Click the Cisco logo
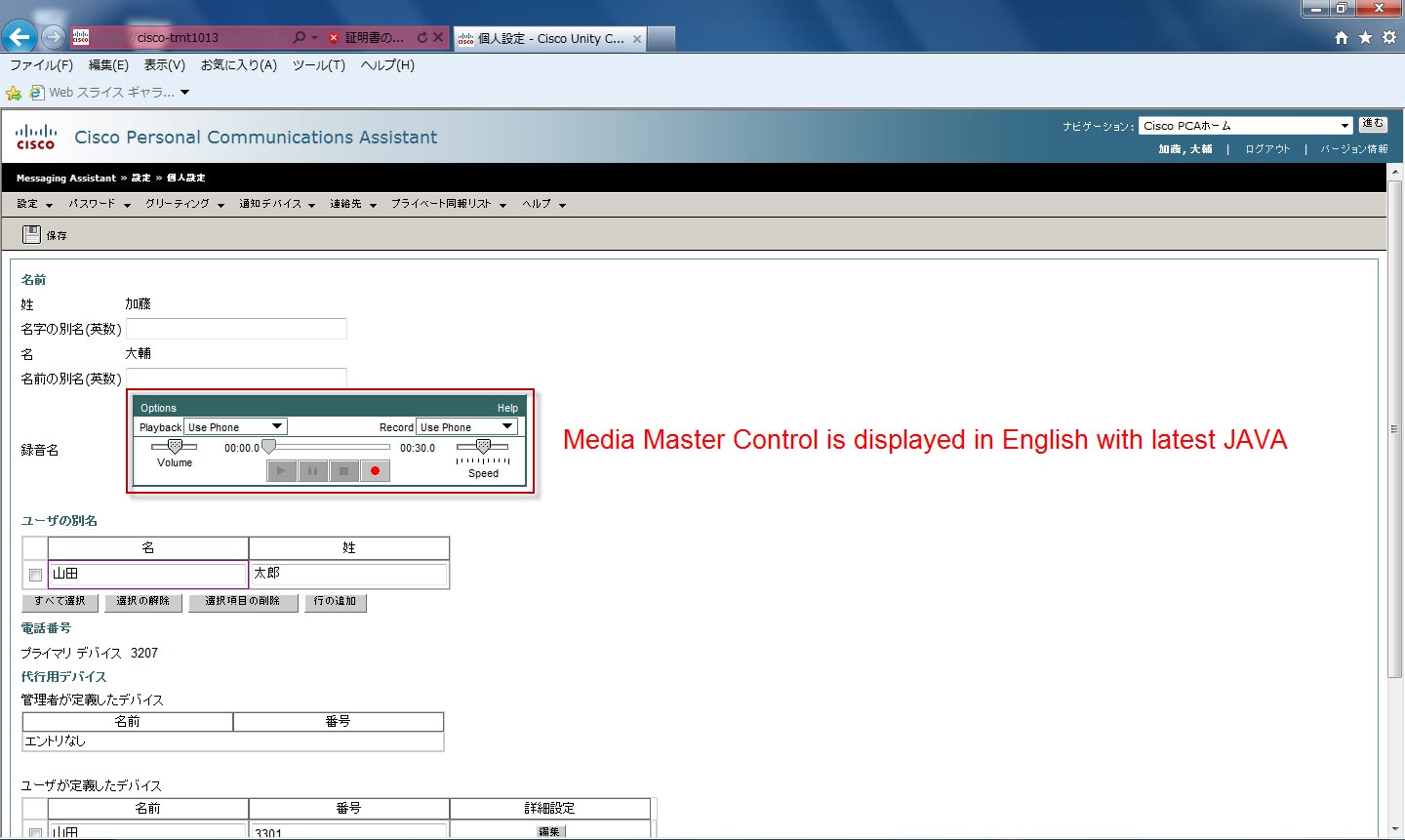Viewport: 1405px width, 840px height. tap(36, 137)
